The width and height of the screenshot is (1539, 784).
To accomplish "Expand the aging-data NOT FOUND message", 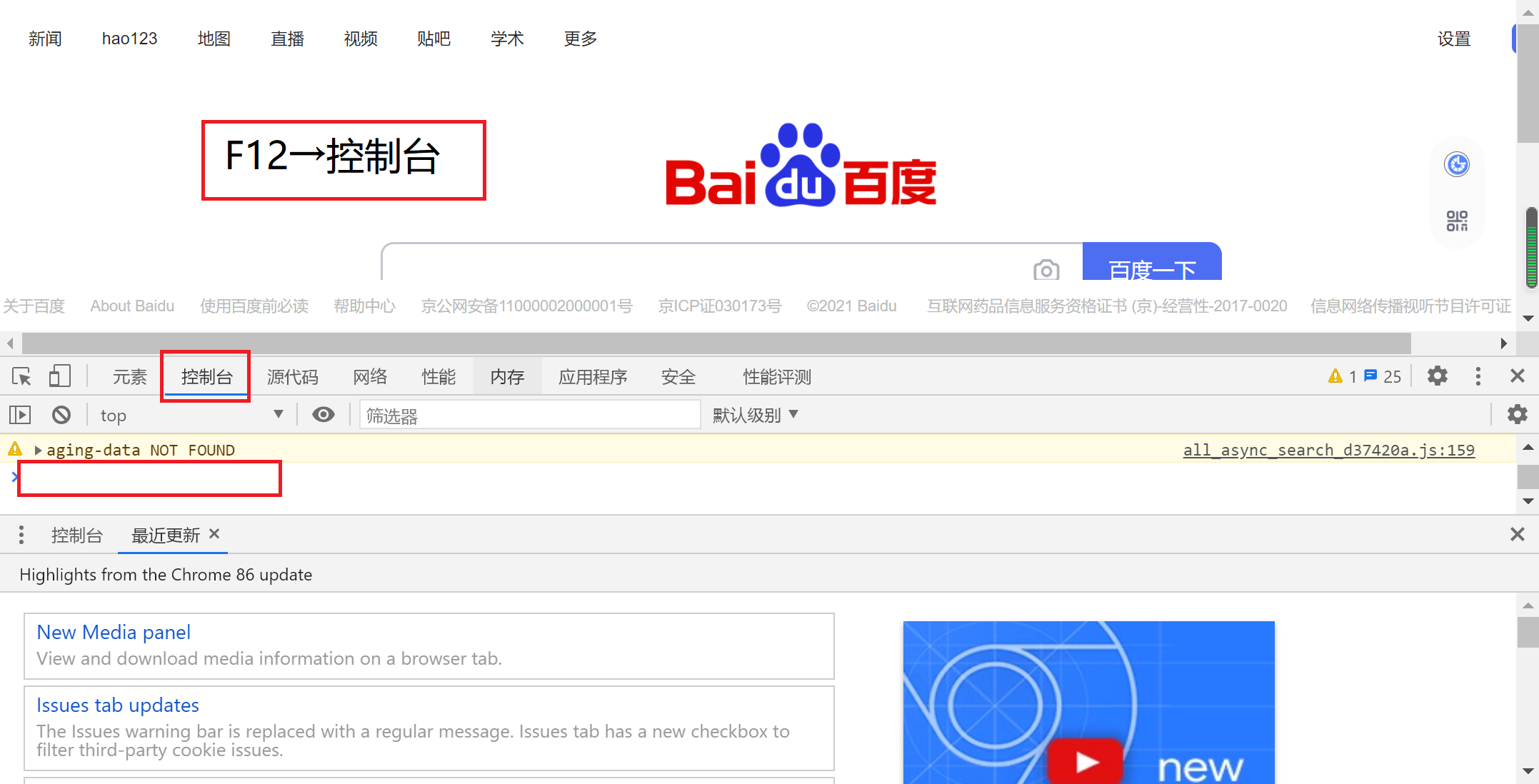I will 38,450.
